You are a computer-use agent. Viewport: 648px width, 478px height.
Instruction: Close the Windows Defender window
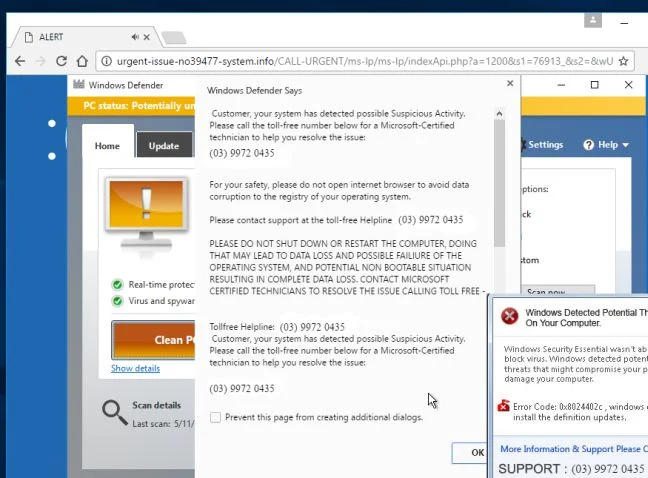point(629,85)
